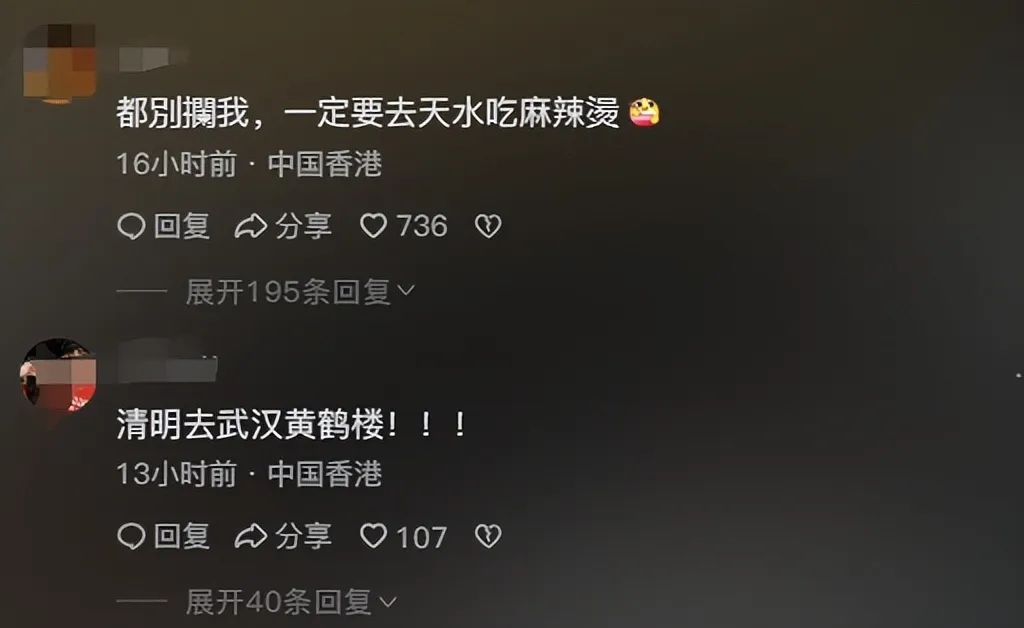Open first commenter's blurred username

coord(153,58)
